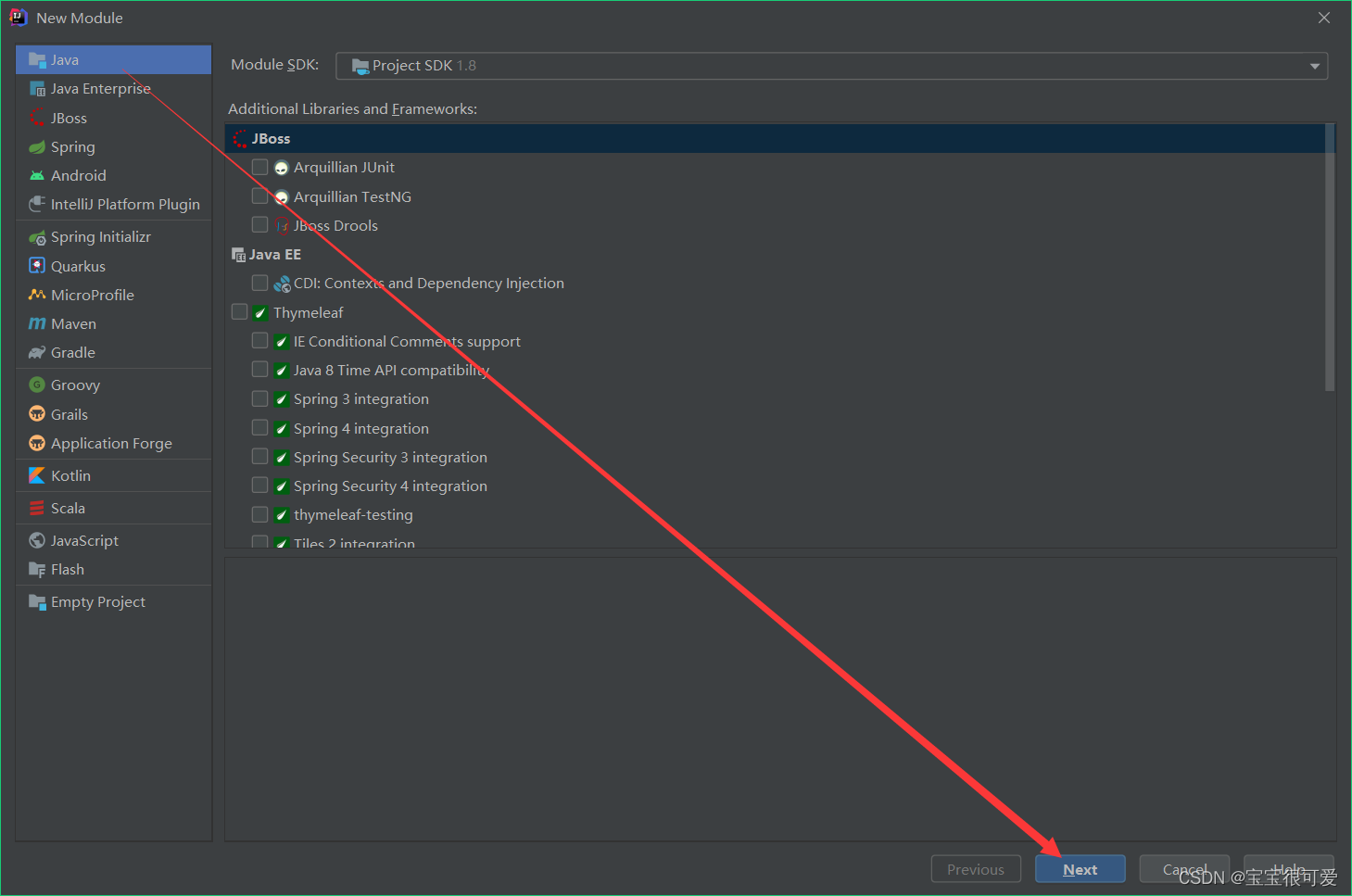This screenshot has width=1352, height=896.
Task: Open the Spring Initializr icon
Action: click(x=37, y=237)
